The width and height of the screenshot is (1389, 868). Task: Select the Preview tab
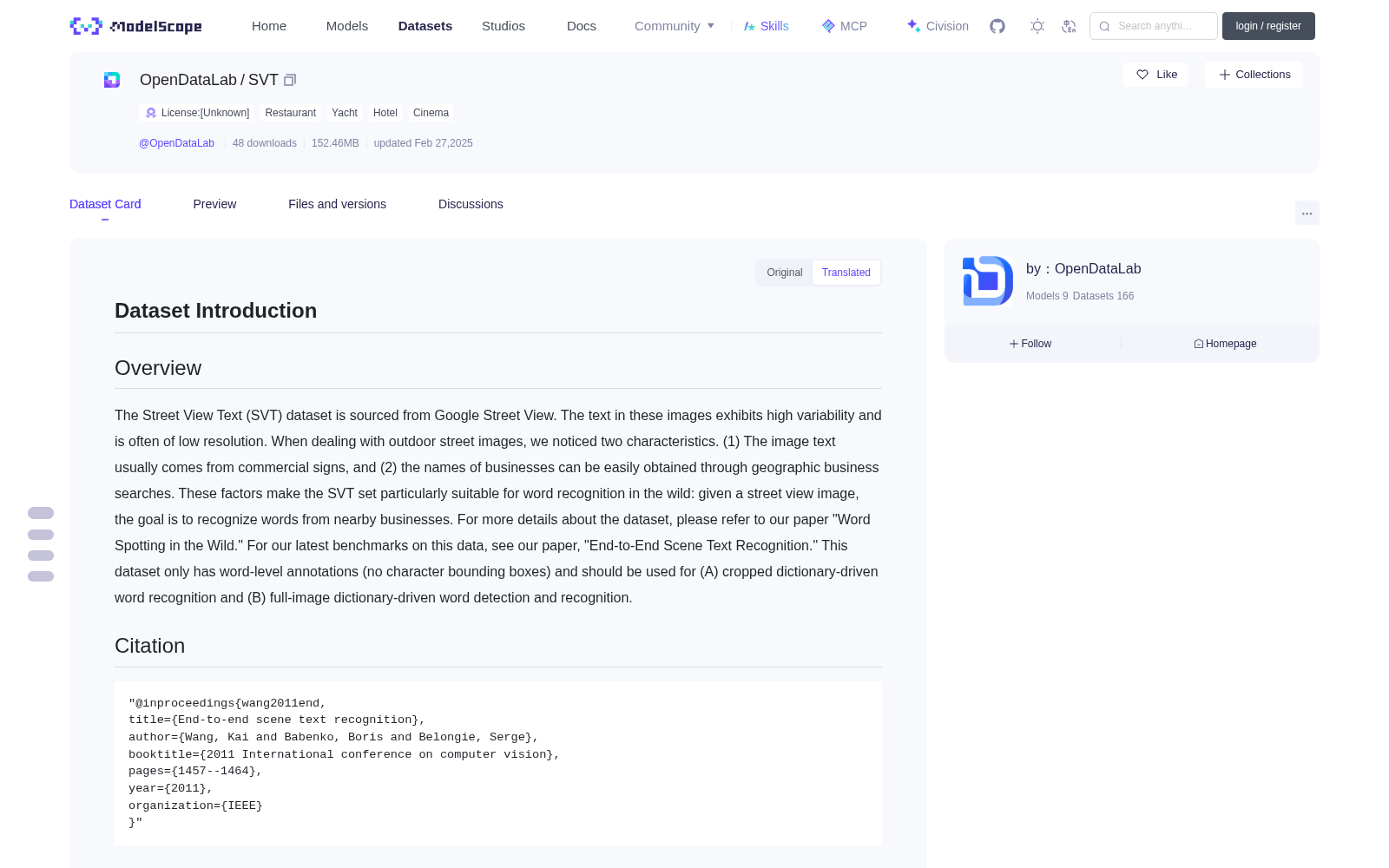tap(214, 204)
